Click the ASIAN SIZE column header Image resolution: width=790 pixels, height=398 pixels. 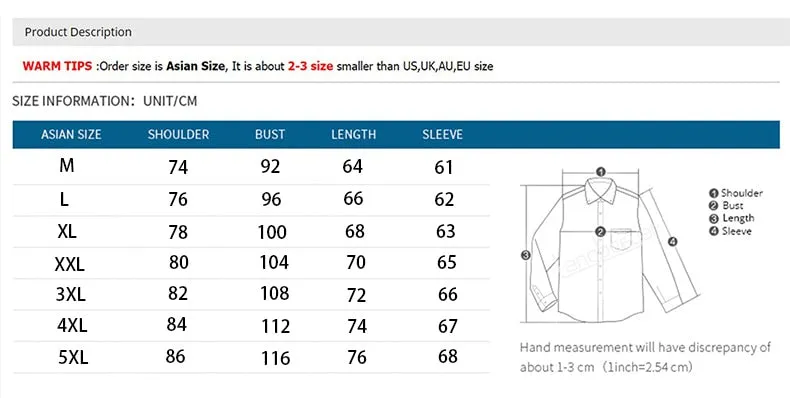coord(71,135)
